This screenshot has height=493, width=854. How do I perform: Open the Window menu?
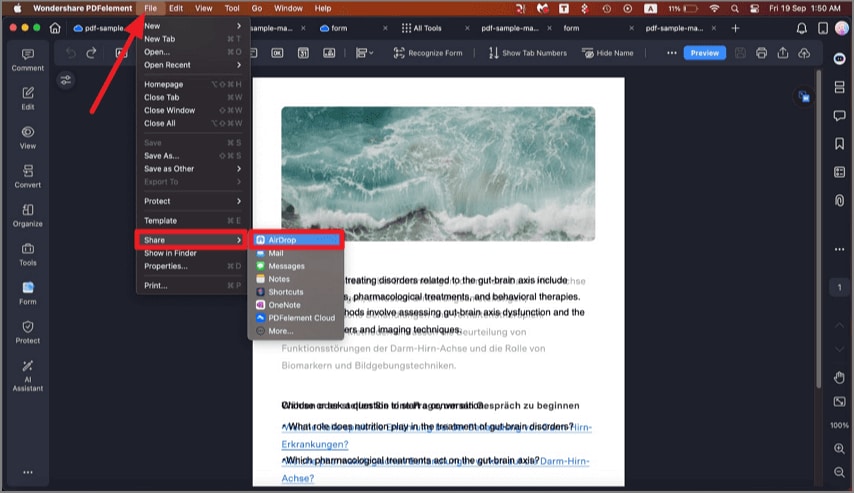[x=288, y=8]
